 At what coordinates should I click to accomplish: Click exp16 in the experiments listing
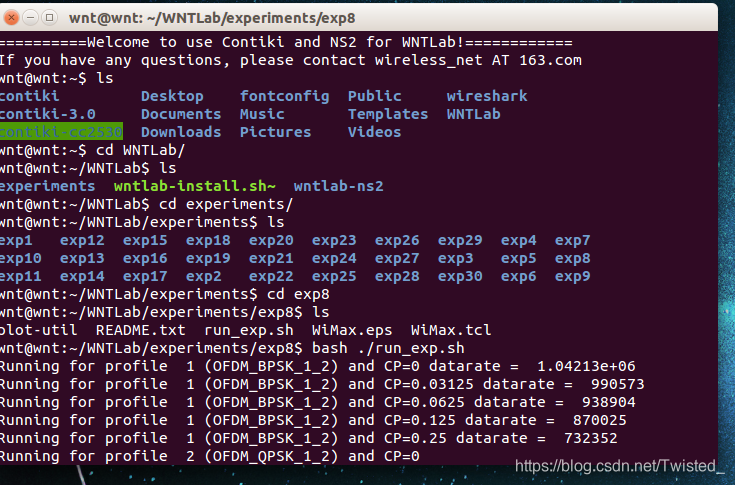pyautogui.click(x=145, y=259)
